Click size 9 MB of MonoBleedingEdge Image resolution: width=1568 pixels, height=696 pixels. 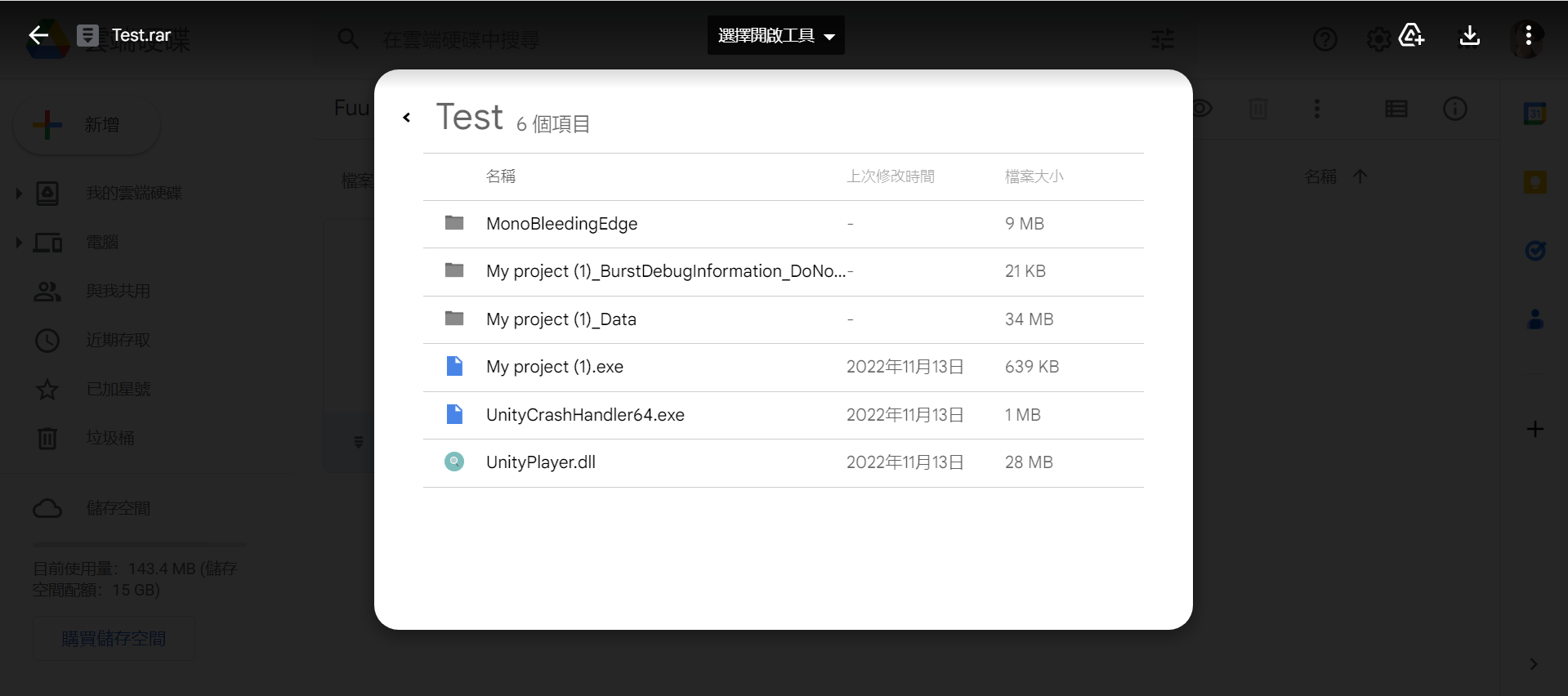(x=1025, y=224)
